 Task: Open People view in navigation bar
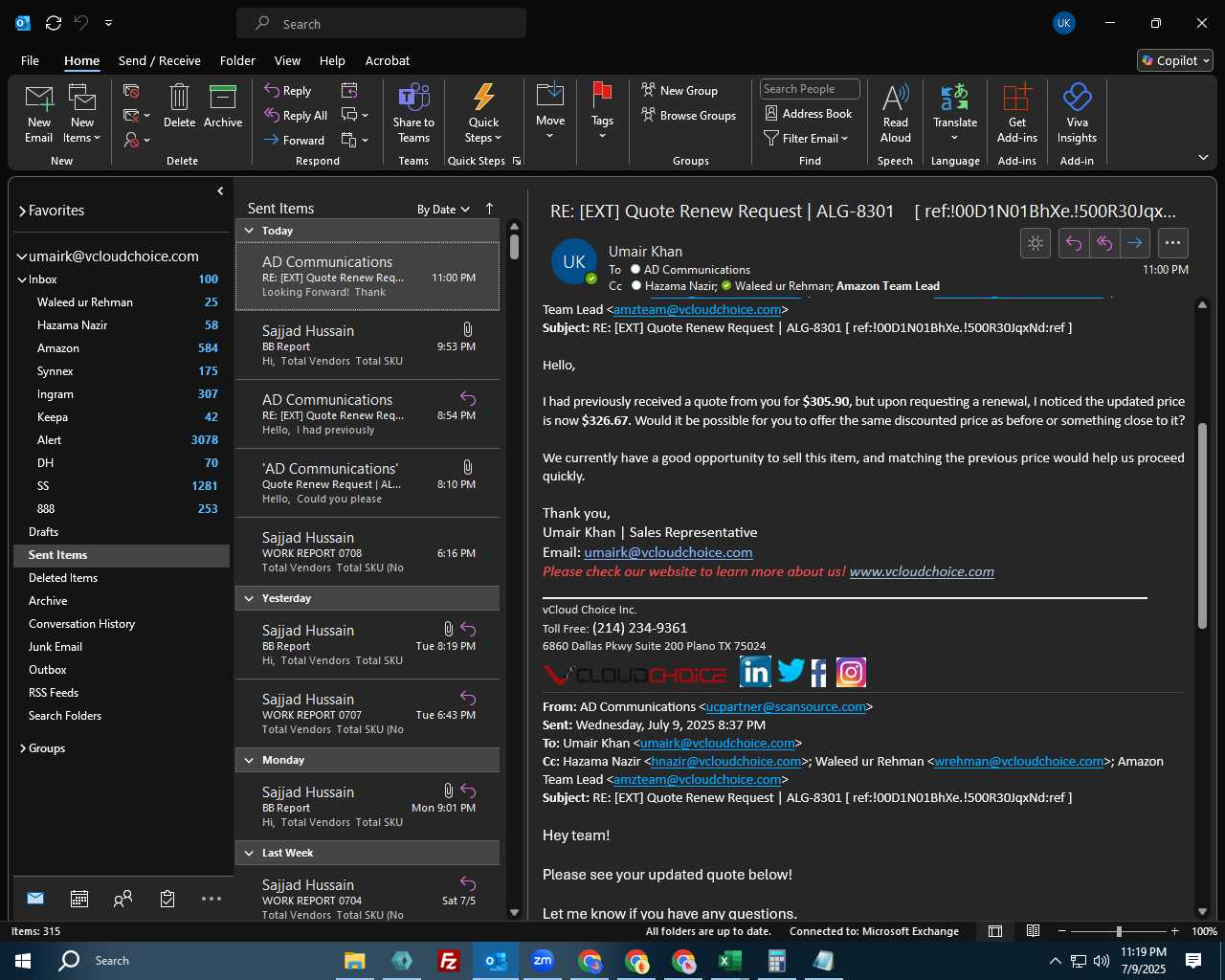tap(122, 899)
